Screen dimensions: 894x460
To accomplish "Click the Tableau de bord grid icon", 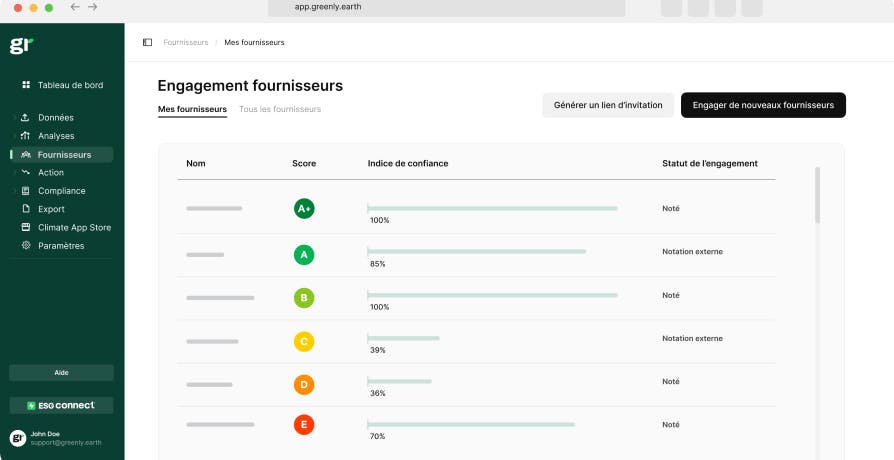I will point(26,85).
